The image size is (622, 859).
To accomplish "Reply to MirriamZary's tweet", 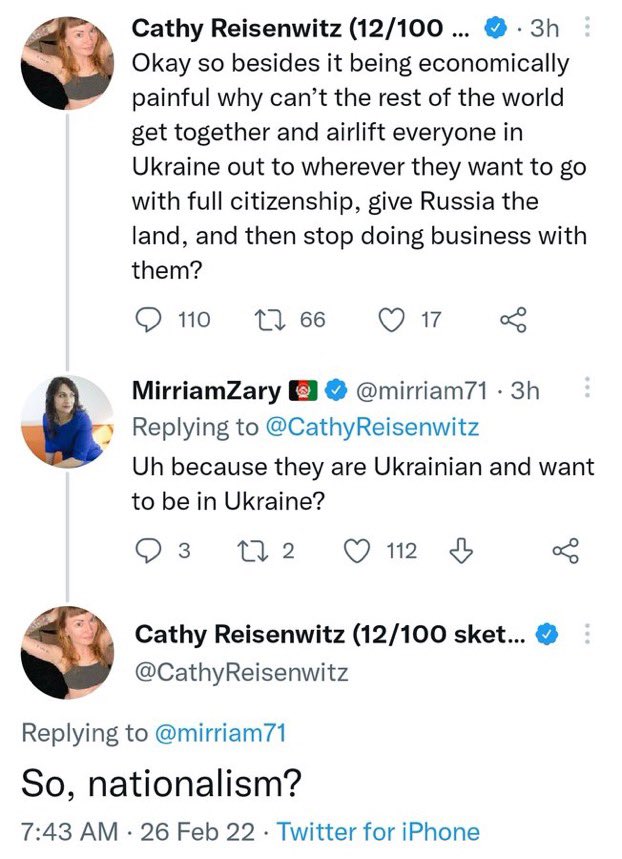I will click(147, 550).
